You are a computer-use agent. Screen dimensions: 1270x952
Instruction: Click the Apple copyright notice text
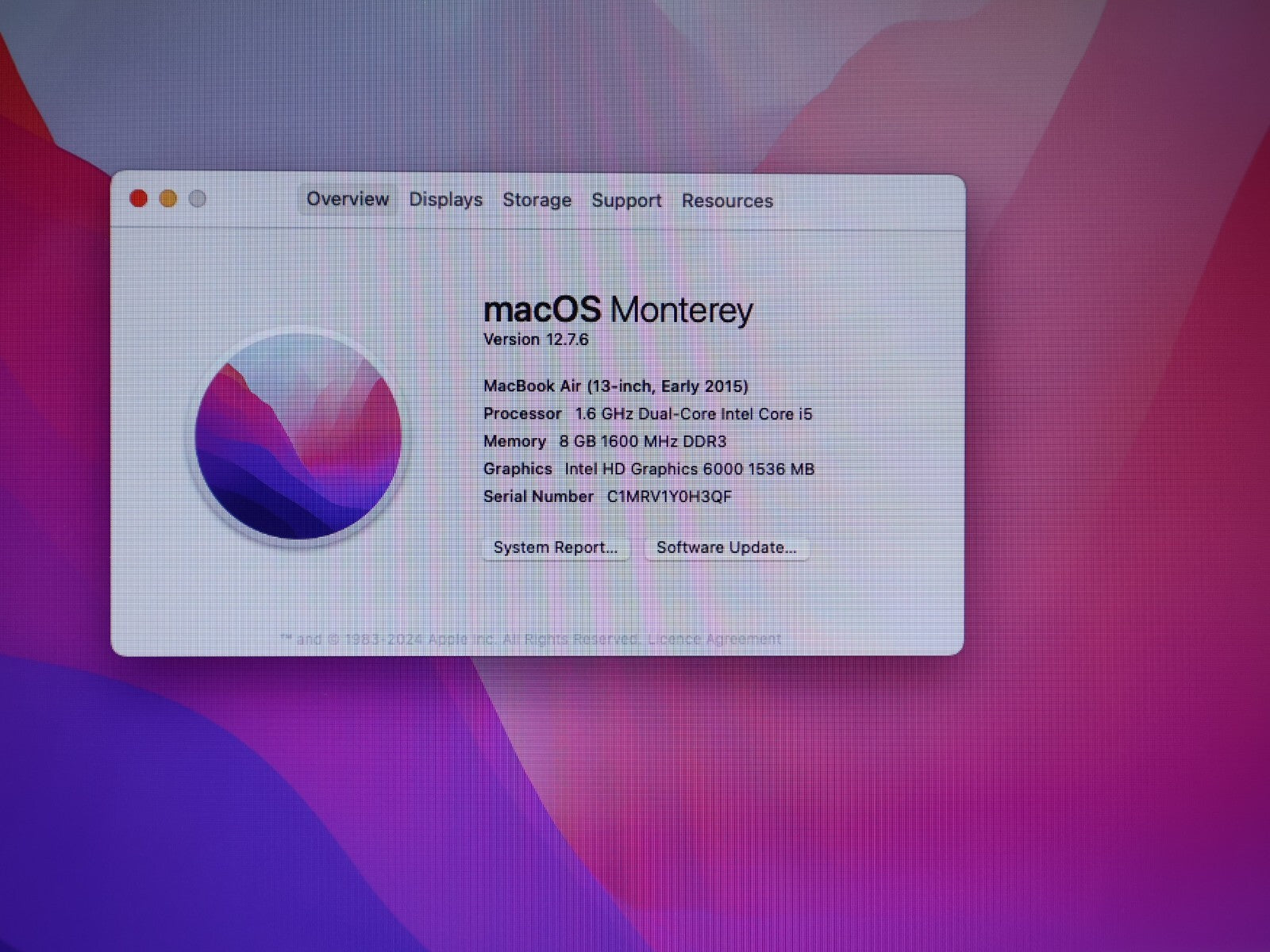pos(460,639)
